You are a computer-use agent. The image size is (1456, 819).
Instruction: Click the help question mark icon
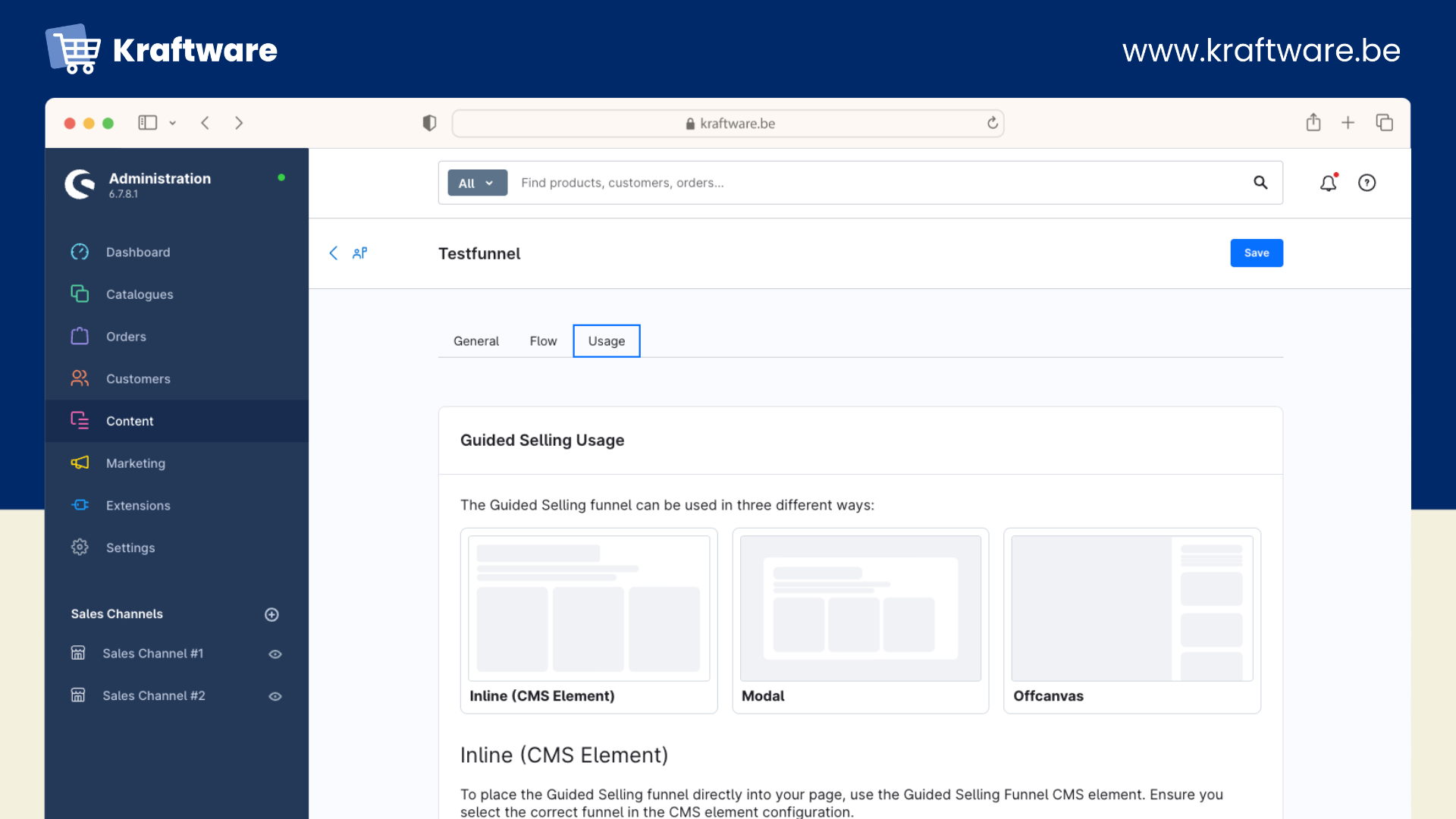1367,183
